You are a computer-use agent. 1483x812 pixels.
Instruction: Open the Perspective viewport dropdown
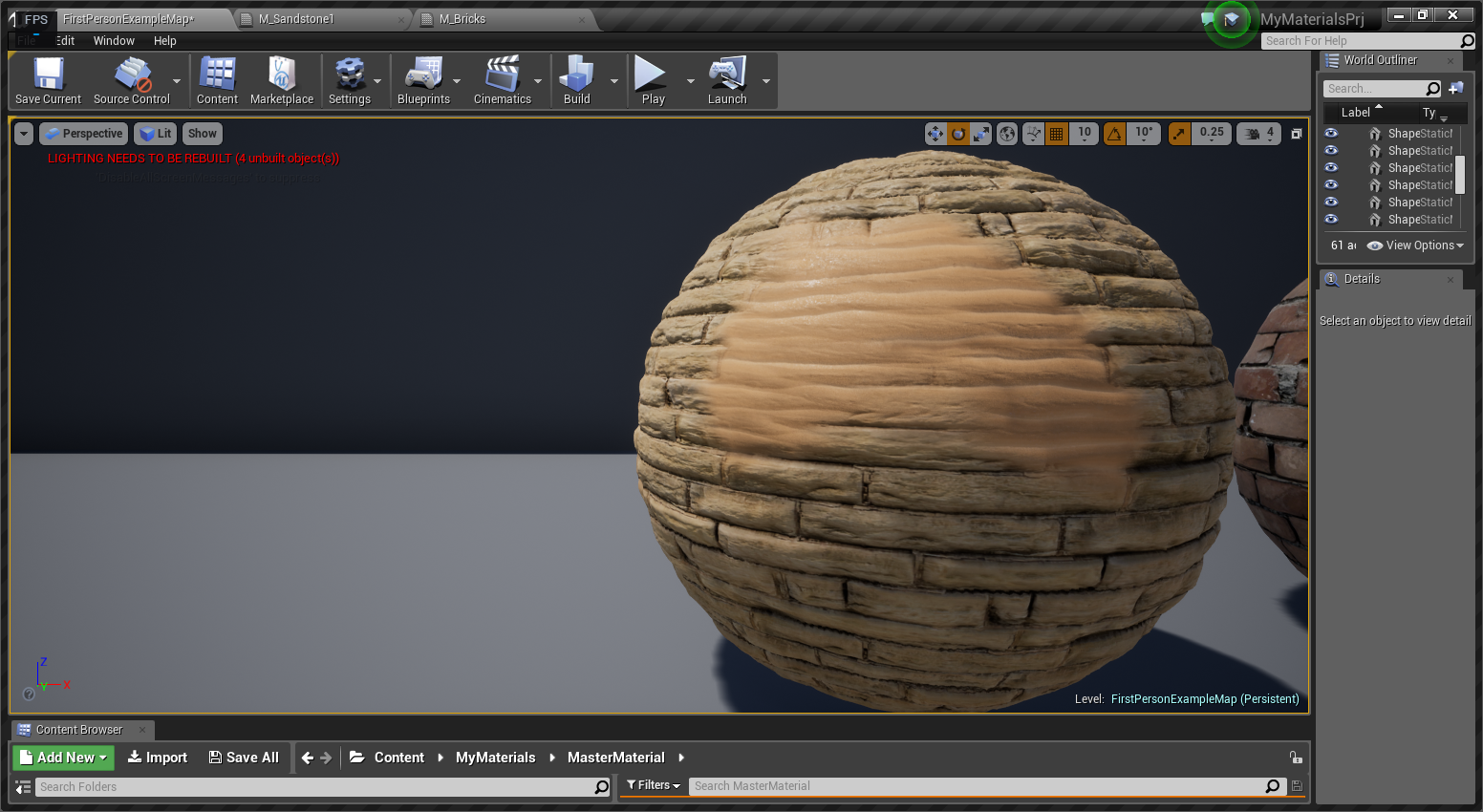[x=83, y=133]
